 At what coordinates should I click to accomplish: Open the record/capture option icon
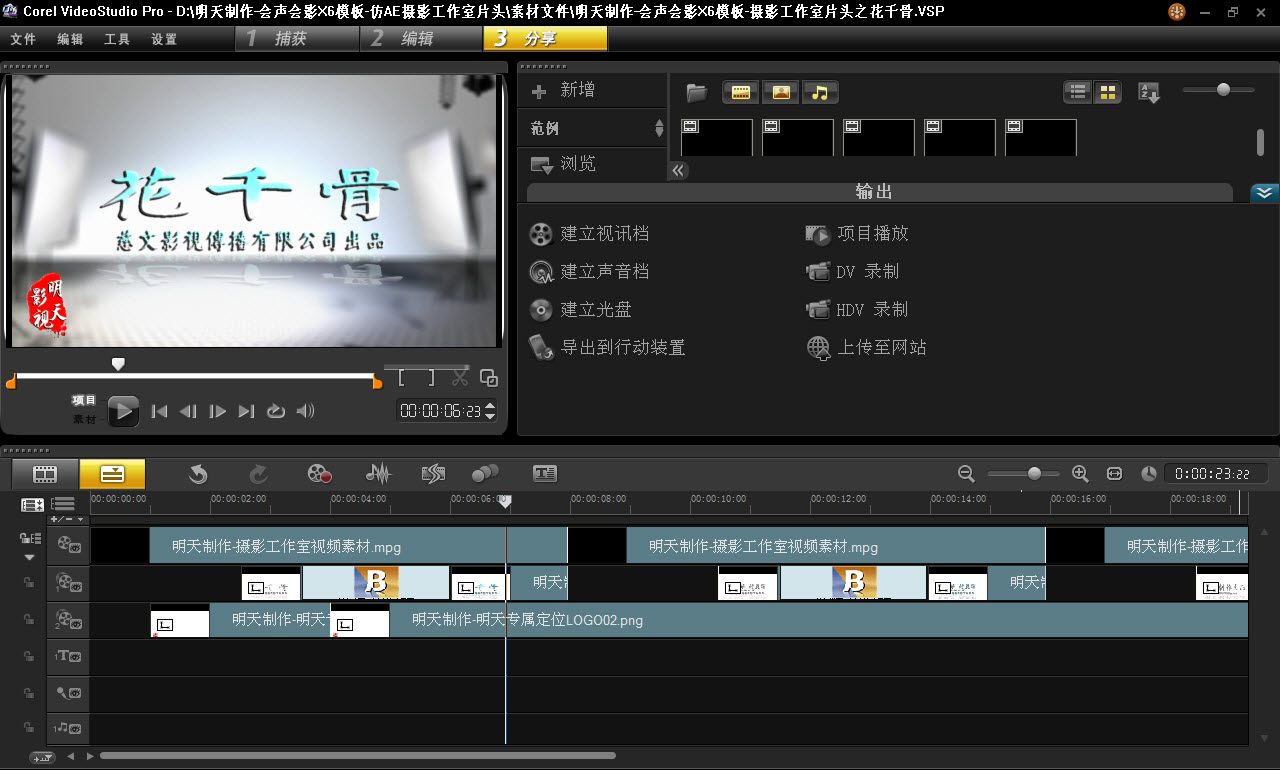pyautogui.click(x=319, y=474)
